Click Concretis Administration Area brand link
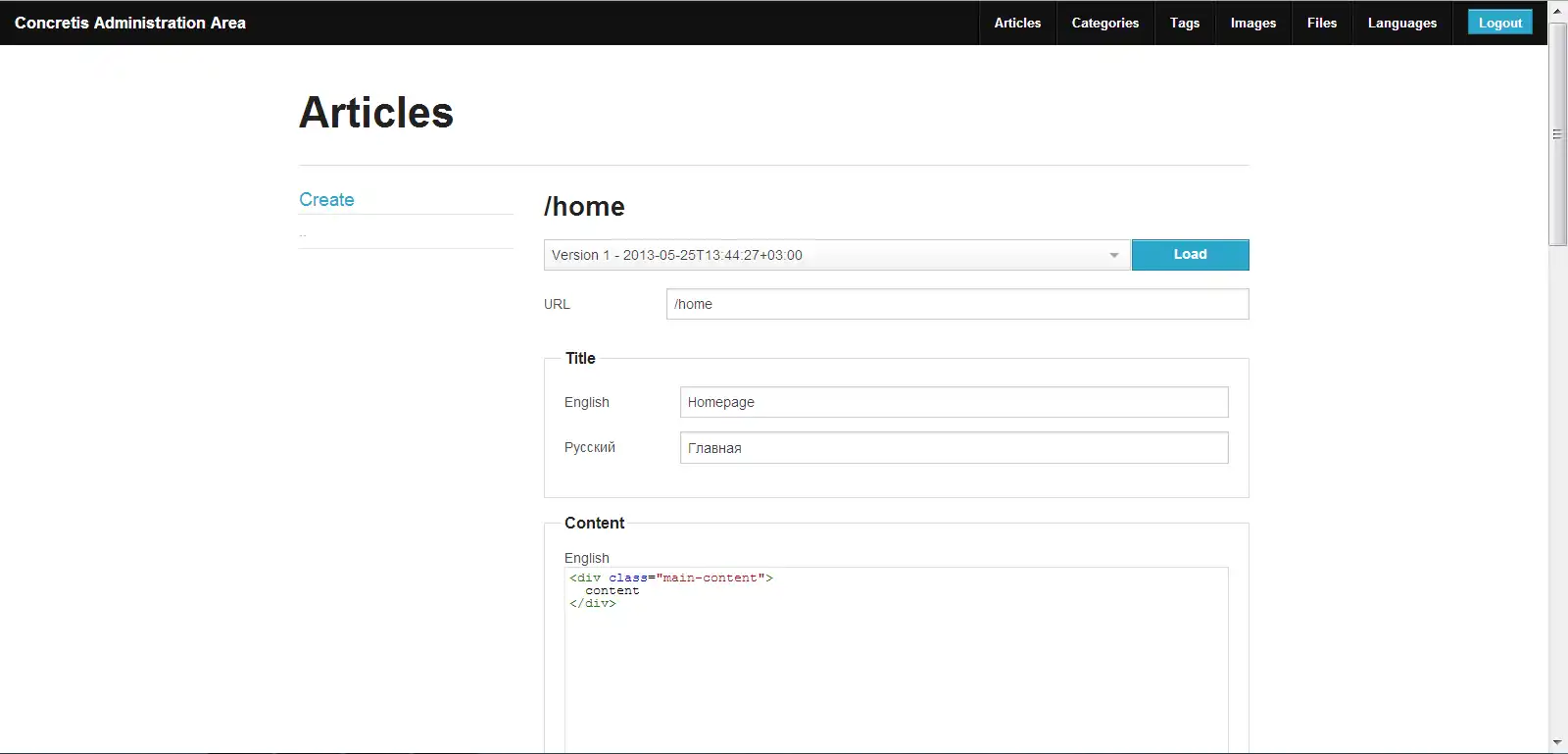 pyautogui.click(x=130, y=23)
